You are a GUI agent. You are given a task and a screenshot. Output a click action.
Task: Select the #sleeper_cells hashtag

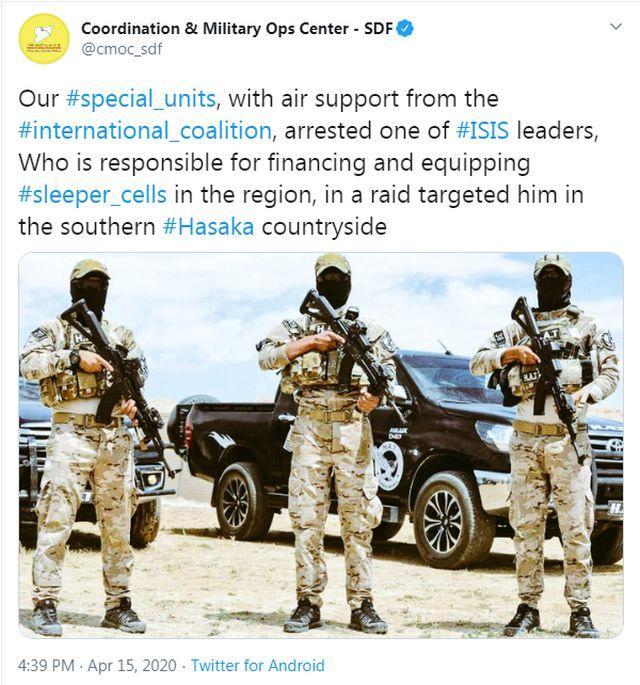tap(93, 195)
